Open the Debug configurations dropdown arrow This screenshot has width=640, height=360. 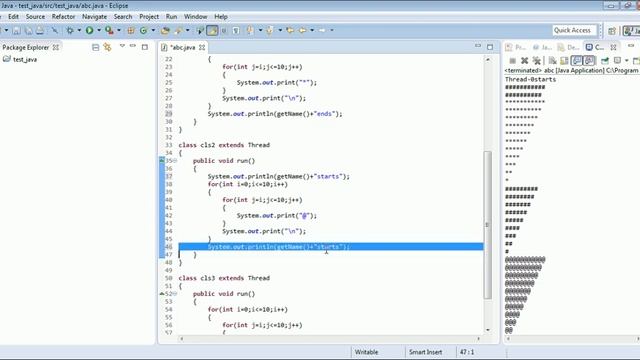pyautogui.click(x=79, y=31)
